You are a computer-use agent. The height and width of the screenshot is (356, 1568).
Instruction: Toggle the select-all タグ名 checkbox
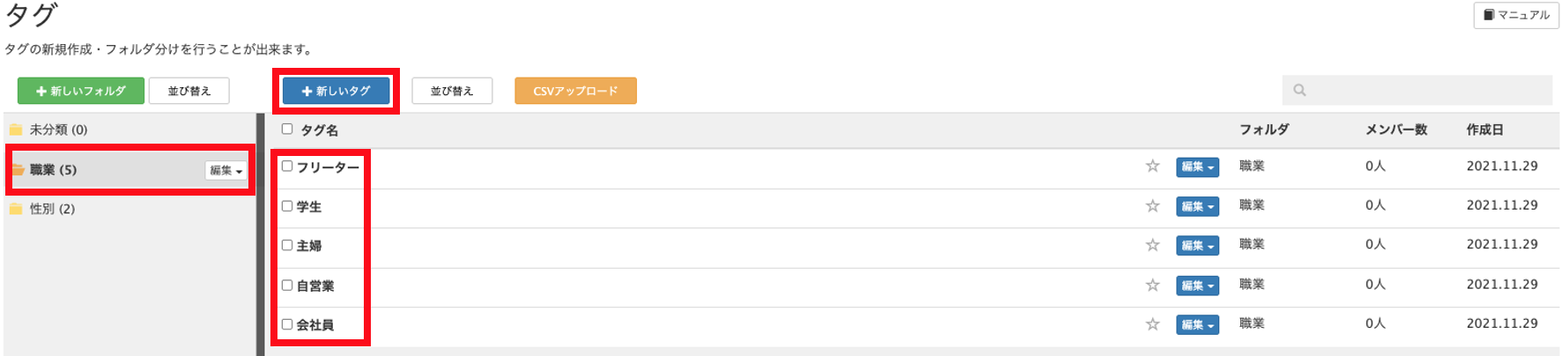(x=287, y=129)
